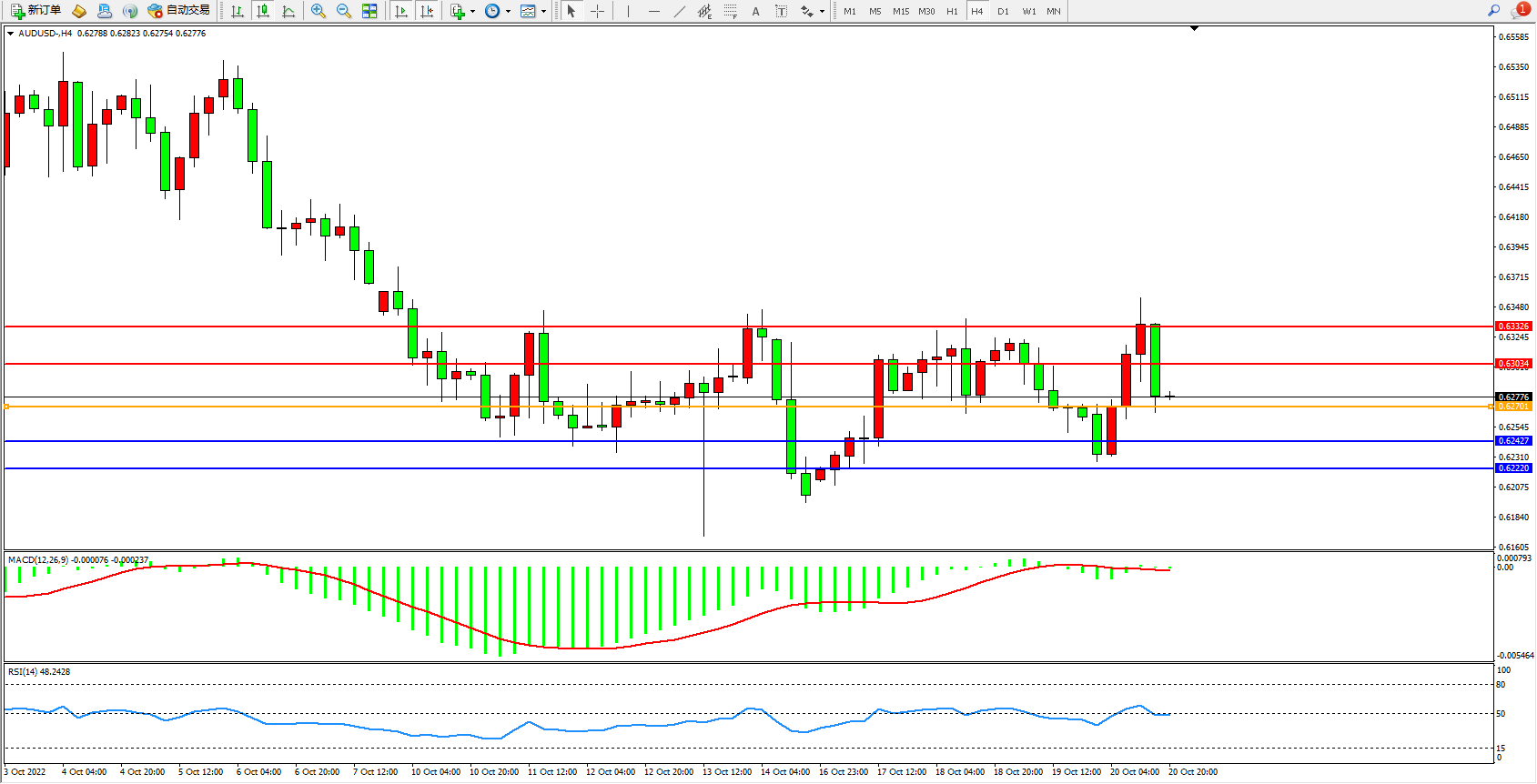This screenshot has height=784, width=1537.
Task: Switch to the D1 timeframe
Action: click(x=1003, y=11)
